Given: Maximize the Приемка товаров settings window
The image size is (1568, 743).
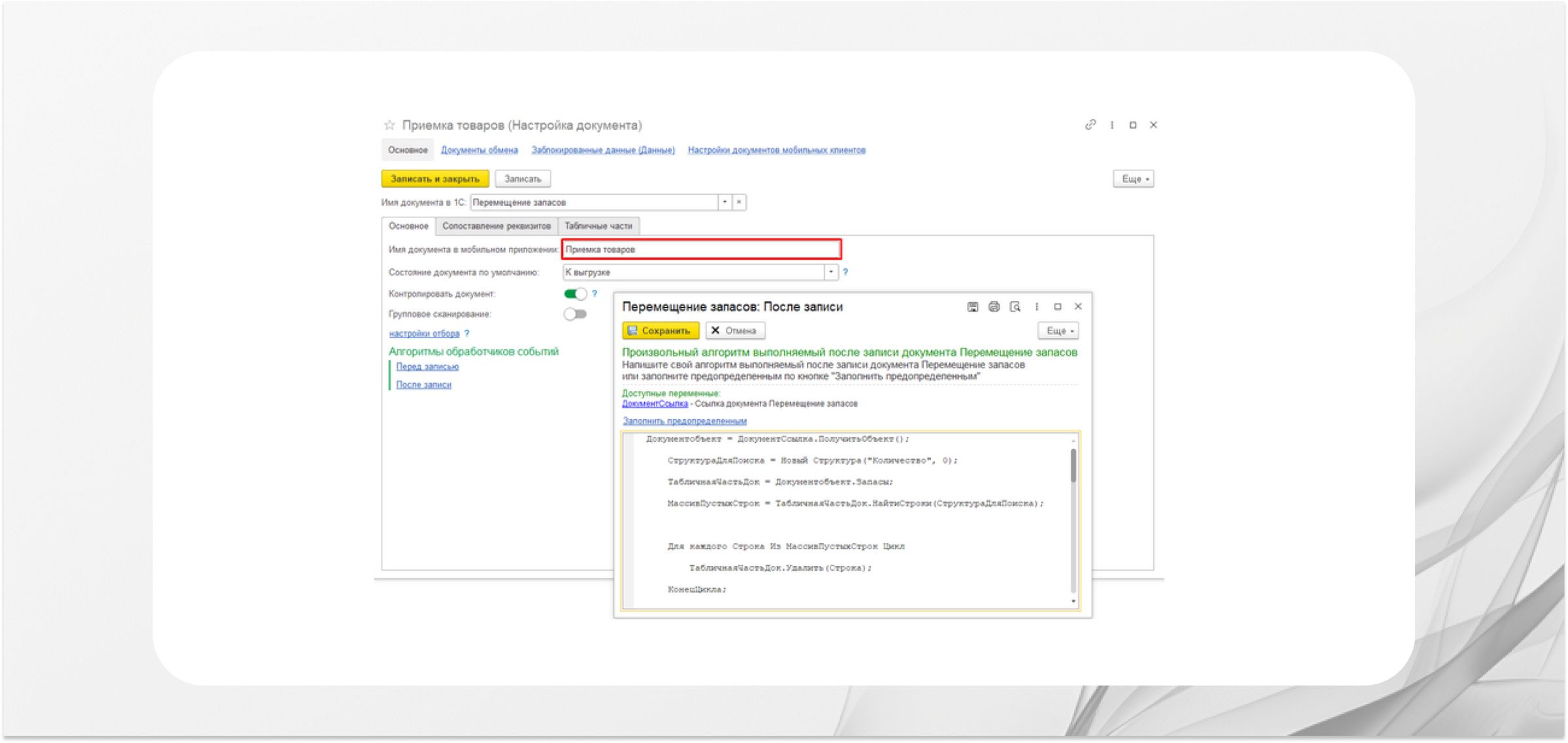Looking at the screenshot, I should tap(1133, 125).
